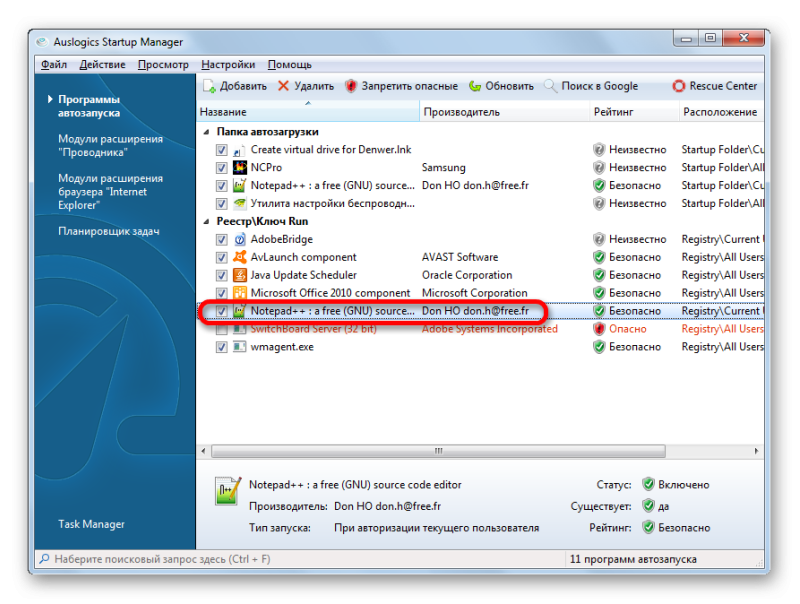
Task: Click the scrollbar right arrow
Action: pyautogui.click(x=756, y=451)
